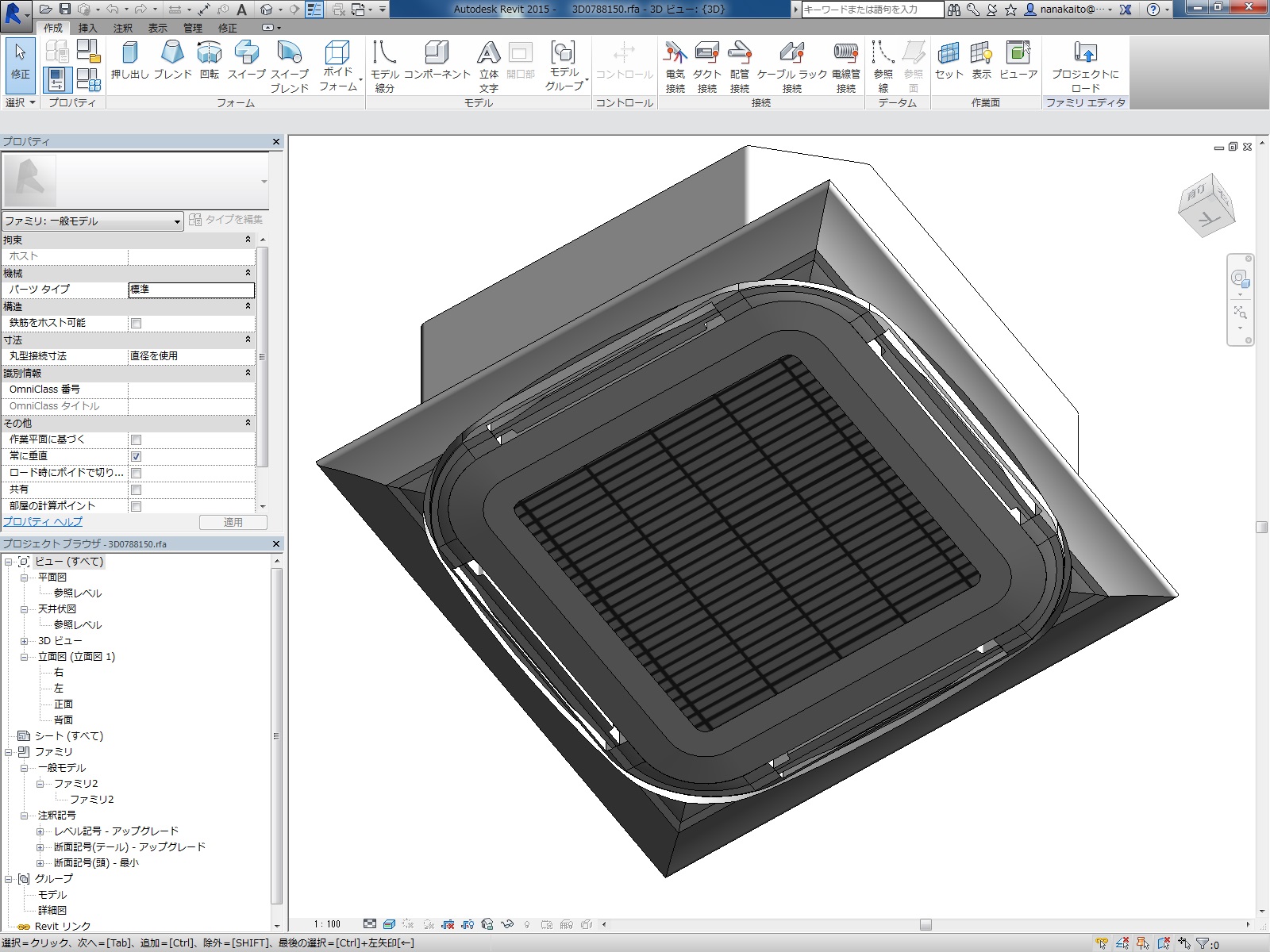Switch to the 管理 ribbon tab
1270x952 pixels.
pyautogui.click(x=193, y=28)
